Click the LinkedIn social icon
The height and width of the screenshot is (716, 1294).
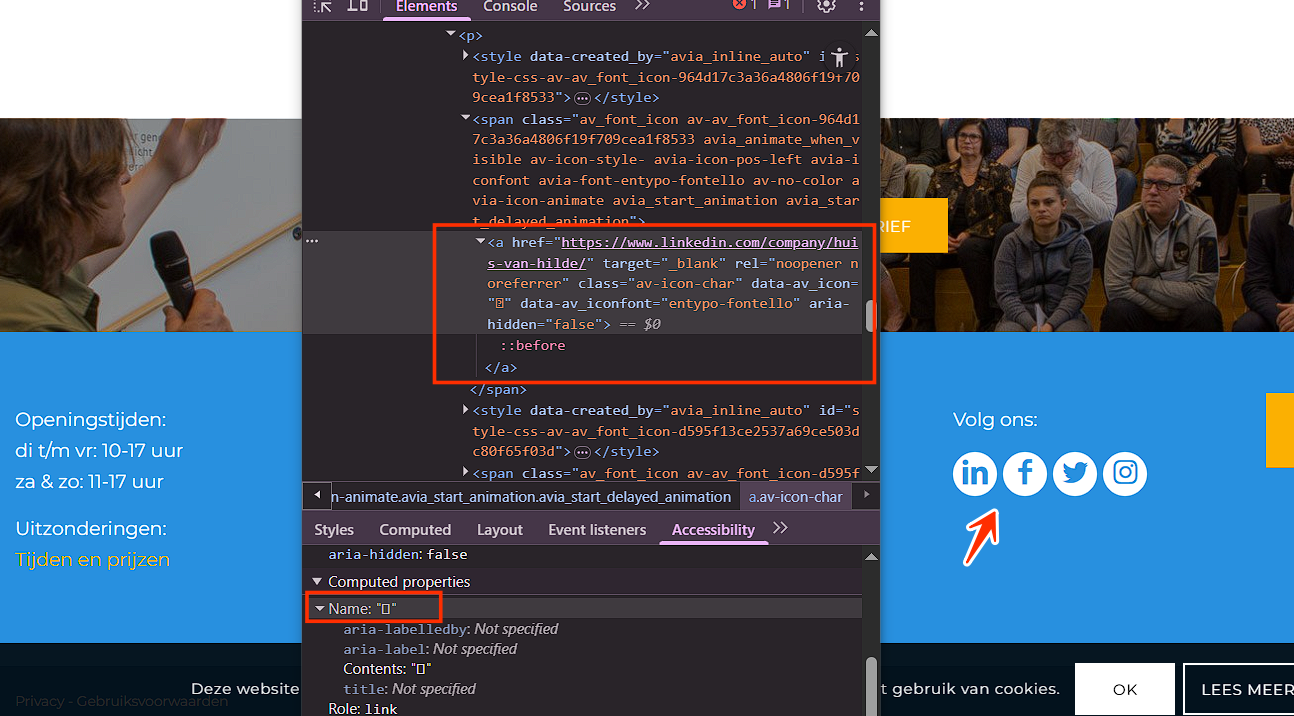(975, 473)
